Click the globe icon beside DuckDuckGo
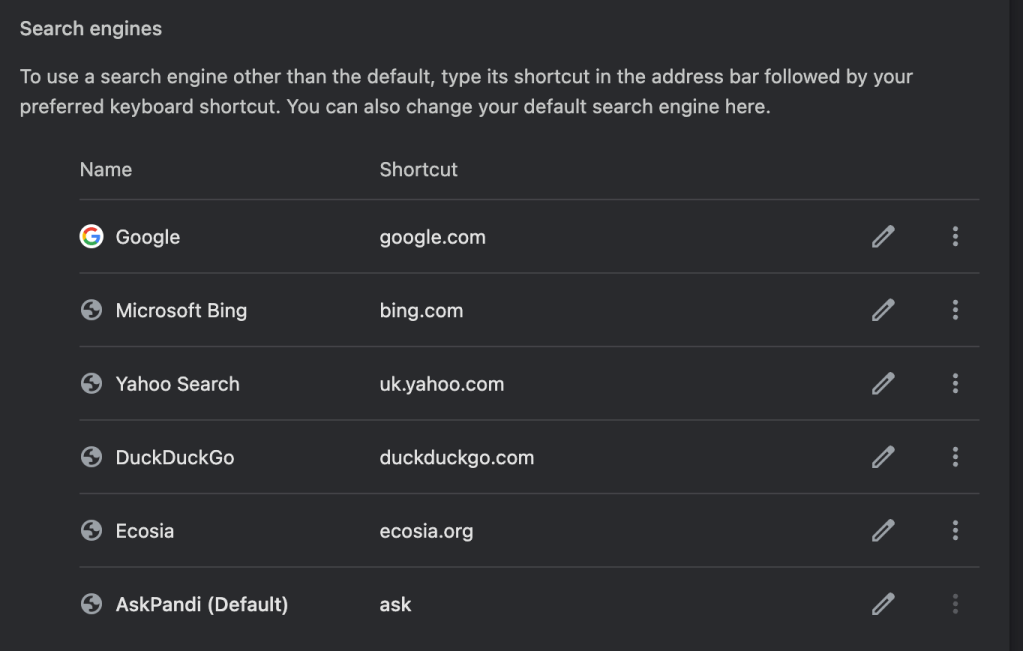The height and width of the screenshot is (651, 1023). point(91,457)
